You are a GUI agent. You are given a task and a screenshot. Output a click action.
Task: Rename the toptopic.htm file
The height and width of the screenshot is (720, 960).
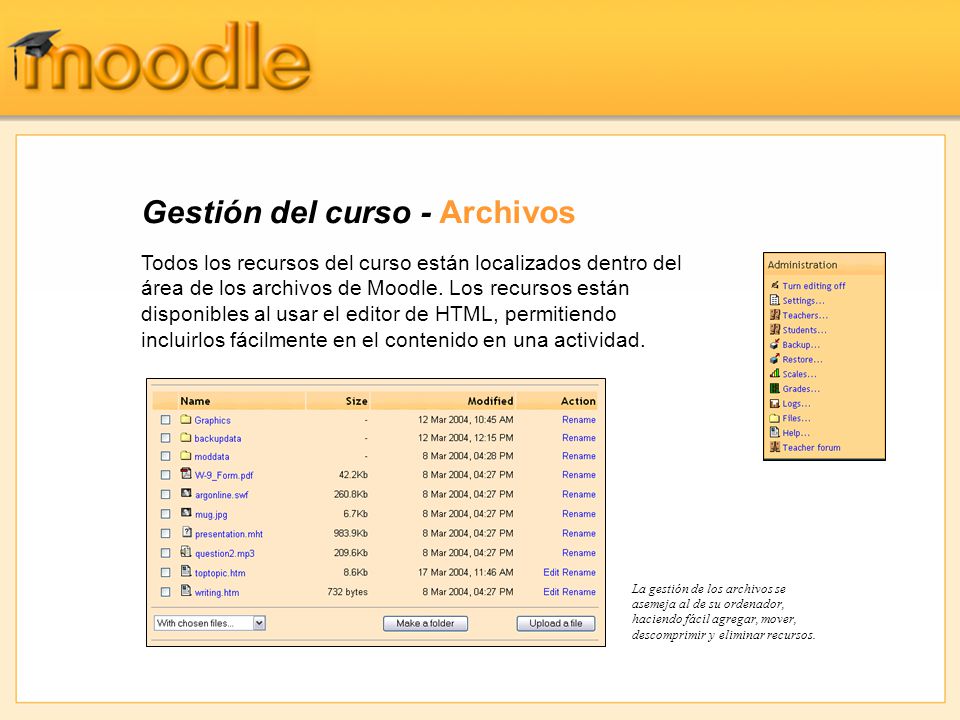tap(579, 572)
